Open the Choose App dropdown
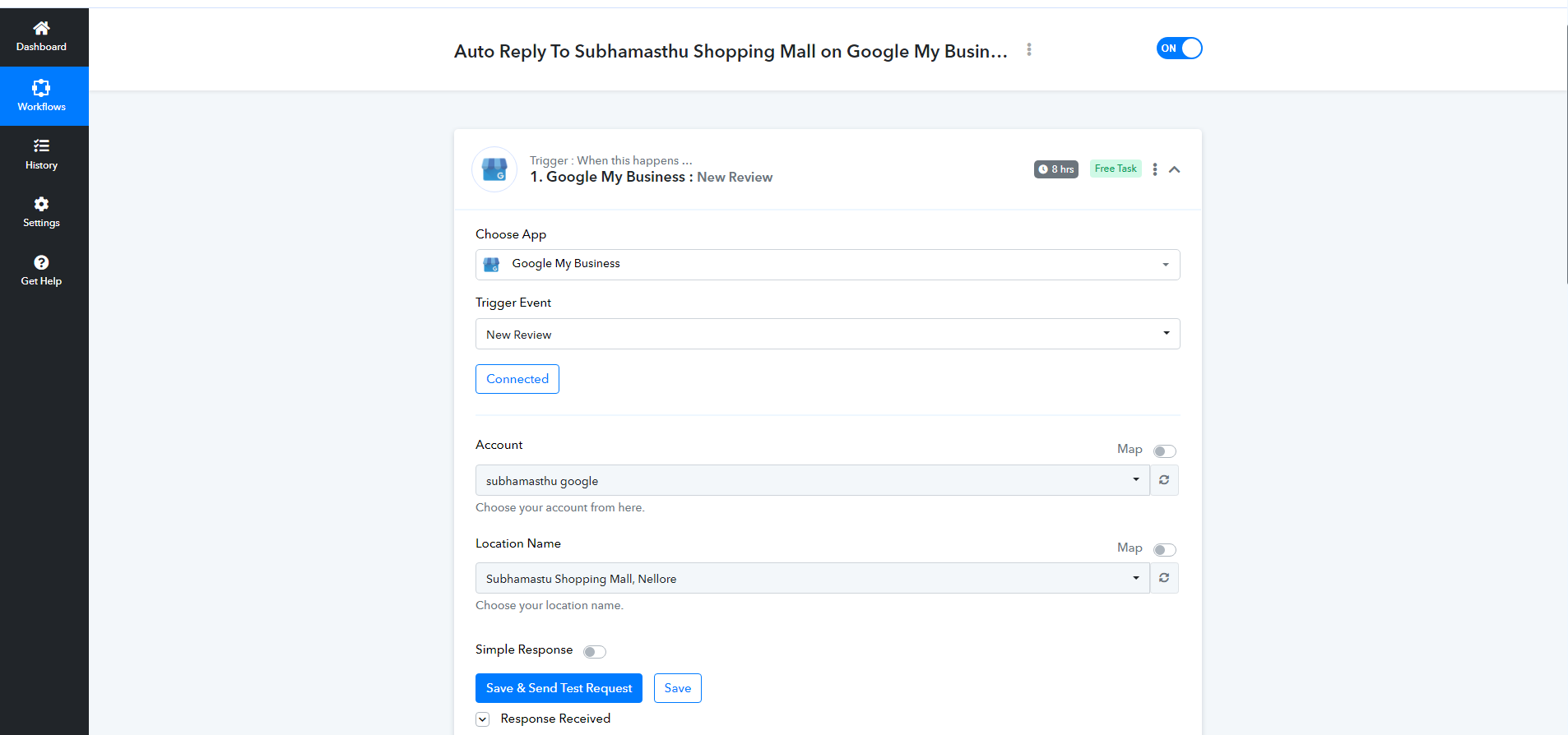This screenshot has height=735, width=1568. 828,265
